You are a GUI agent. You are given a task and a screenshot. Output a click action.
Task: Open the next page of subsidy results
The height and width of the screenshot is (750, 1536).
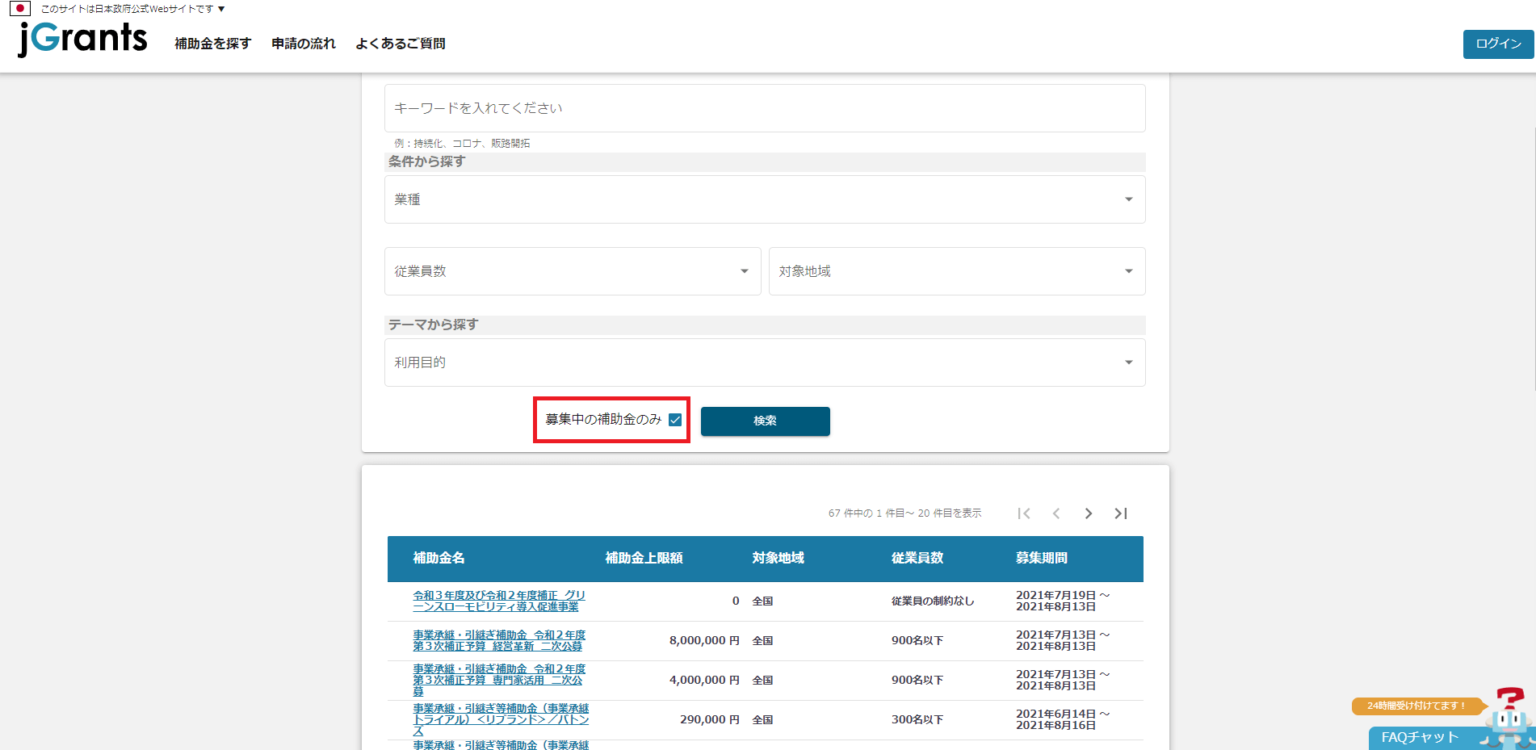(x=1088, y=513)
